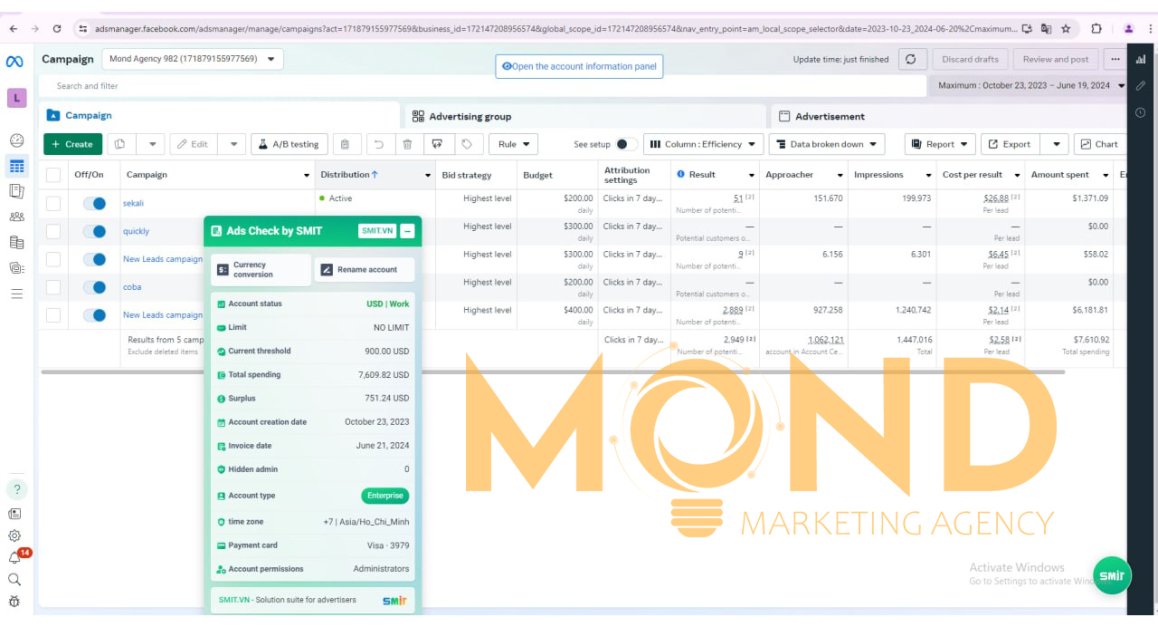Click the Chart button

pyautogui.click(x=1099, y=144)
